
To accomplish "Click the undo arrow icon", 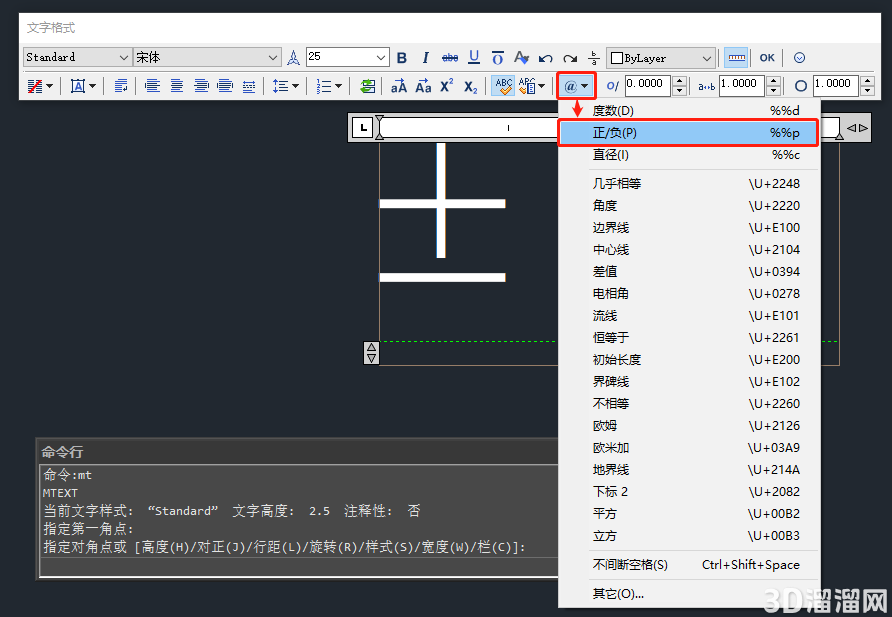I will pyautogui.click(x=546, y=58).
